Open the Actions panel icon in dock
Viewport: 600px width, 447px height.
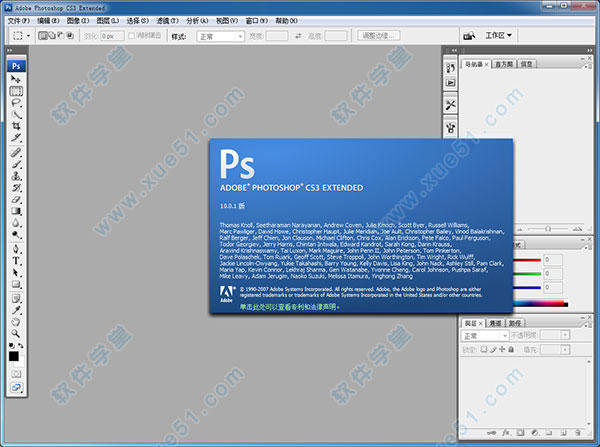click(x=450, y=83)
